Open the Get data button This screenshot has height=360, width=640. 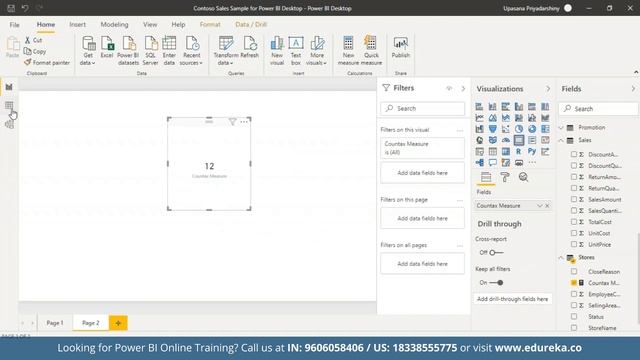point(88,51)
